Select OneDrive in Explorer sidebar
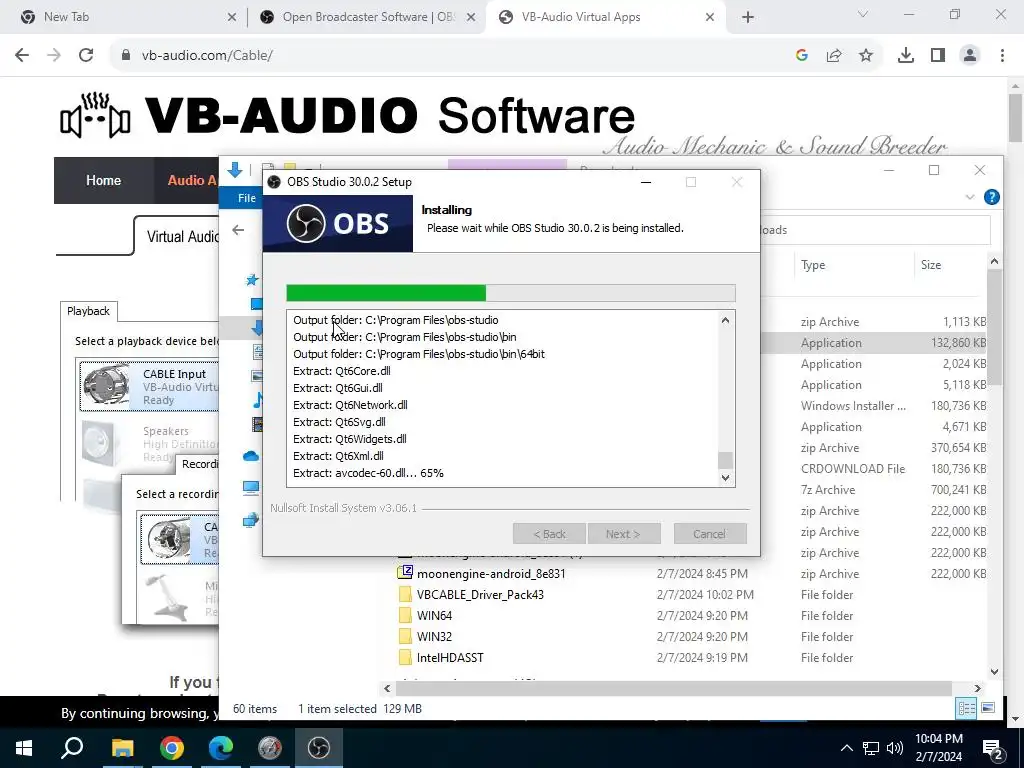 pyautogui.click(x=251, y=456)
